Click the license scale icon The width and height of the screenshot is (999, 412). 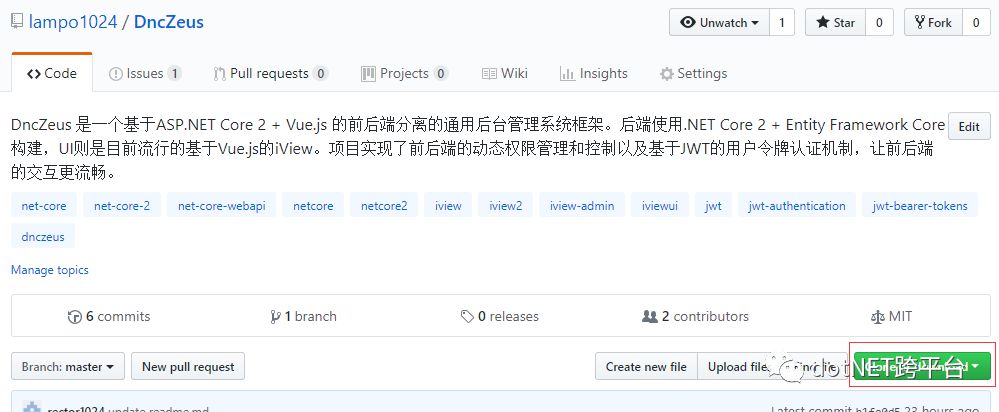877,316
